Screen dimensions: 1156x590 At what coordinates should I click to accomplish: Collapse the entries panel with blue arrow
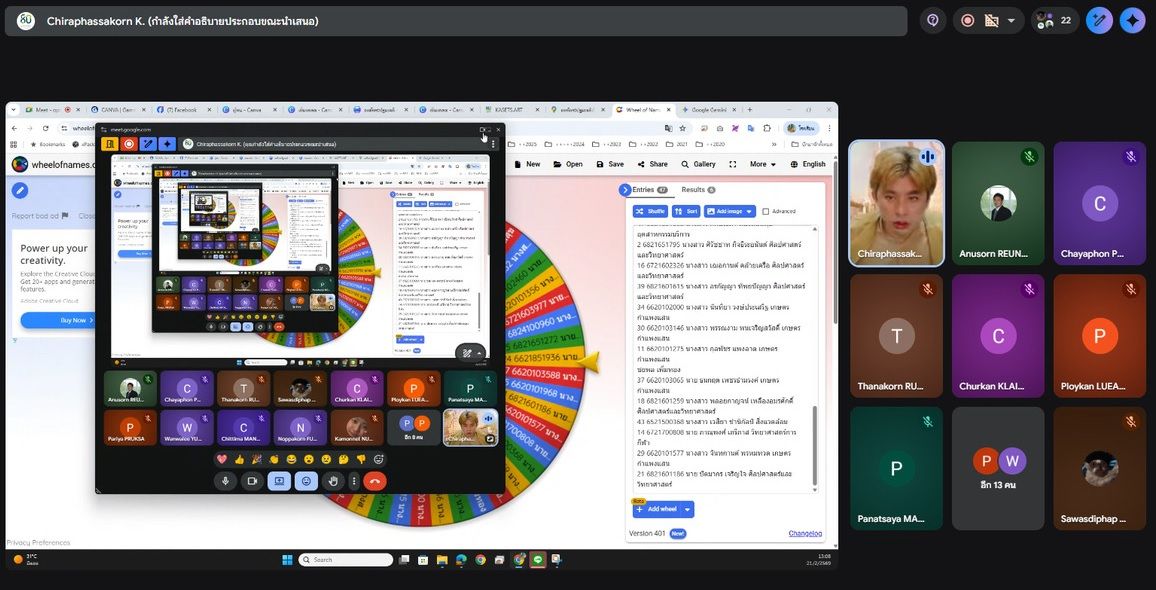click(625, 189)
